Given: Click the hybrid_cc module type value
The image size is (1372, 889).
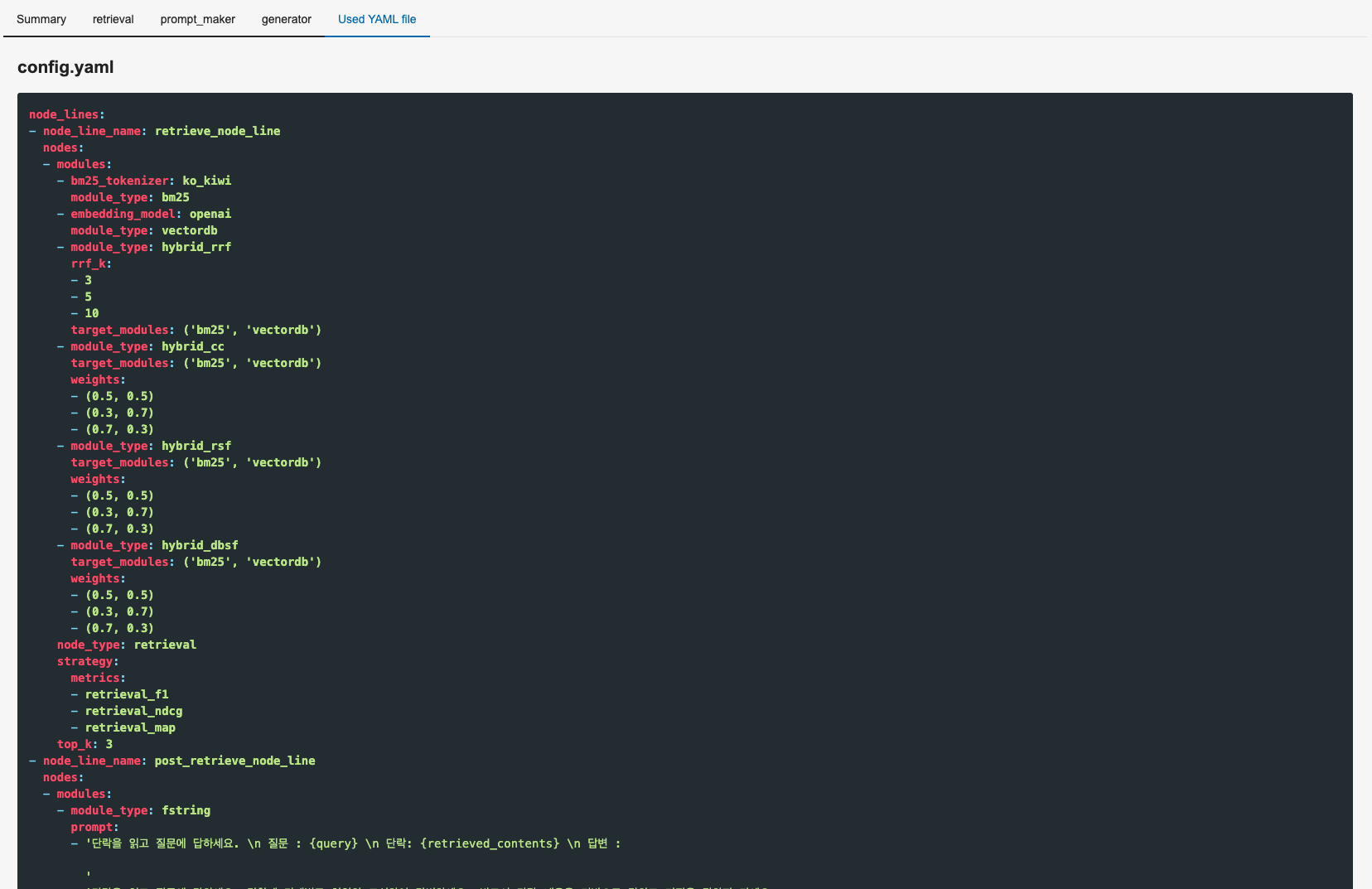Looking at the screenshot, I should tap(192, 346).
